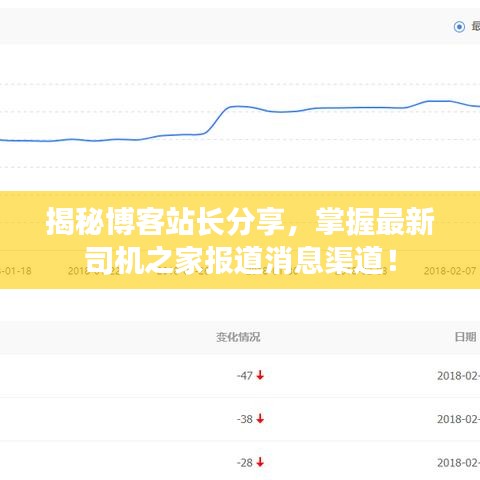480x480 pixels.
Task: Click headline line 司机之家报道消息渠道
Action: point(233,260)
